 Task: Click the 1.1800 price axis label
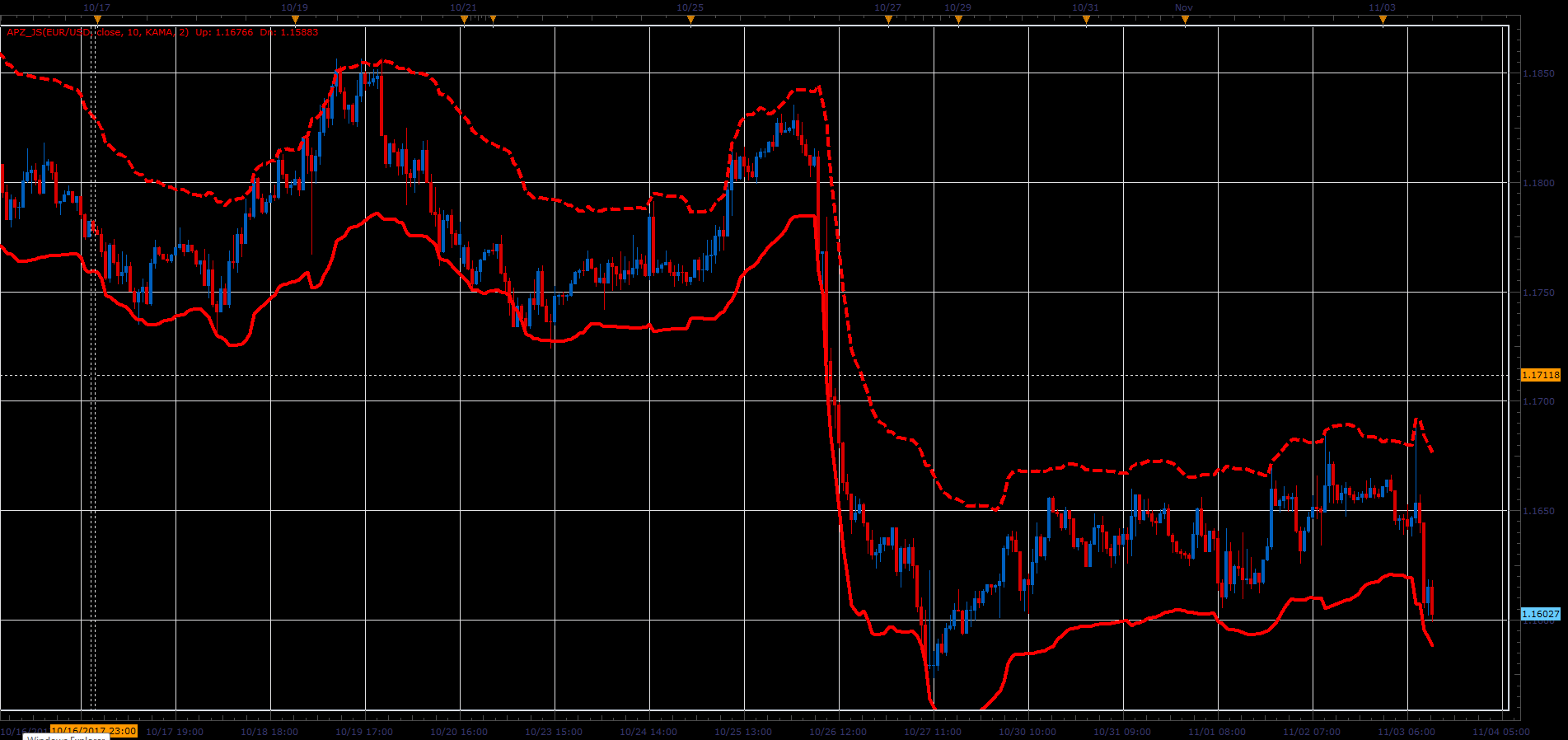pos(1538,183)
